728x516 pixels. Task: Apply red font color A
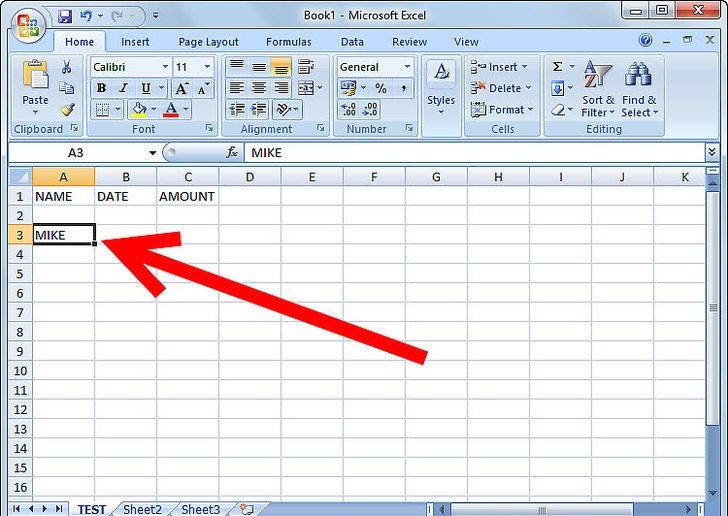pos(171,110)
